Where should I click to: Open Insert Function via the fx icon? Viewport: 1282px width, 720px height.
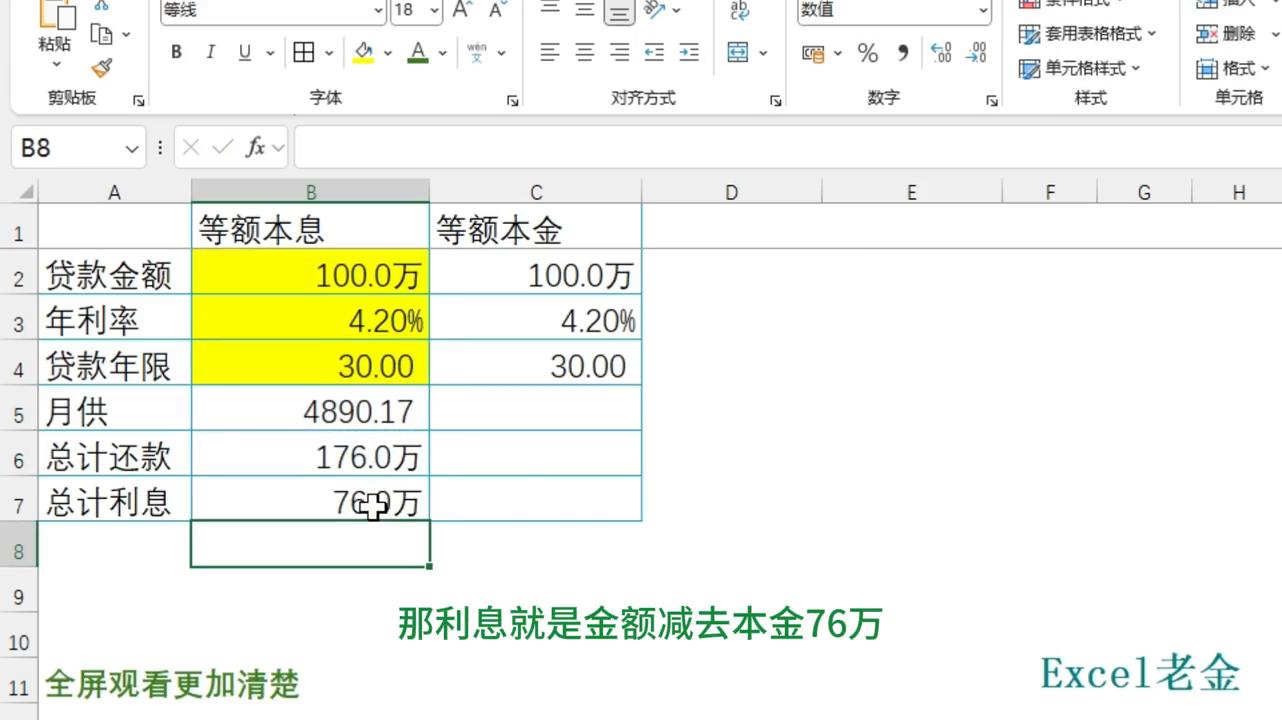258,147
